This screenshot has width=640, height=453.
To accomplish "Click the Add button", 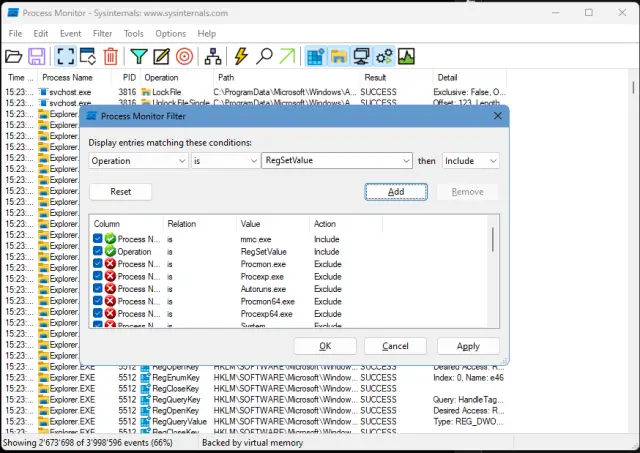I will (x=396, y=191).
